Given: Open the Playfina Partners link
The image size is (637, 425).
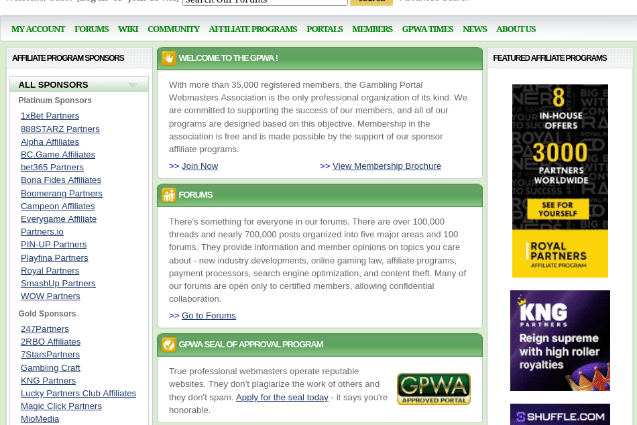Looking at the screenshot, I should 54,258.
